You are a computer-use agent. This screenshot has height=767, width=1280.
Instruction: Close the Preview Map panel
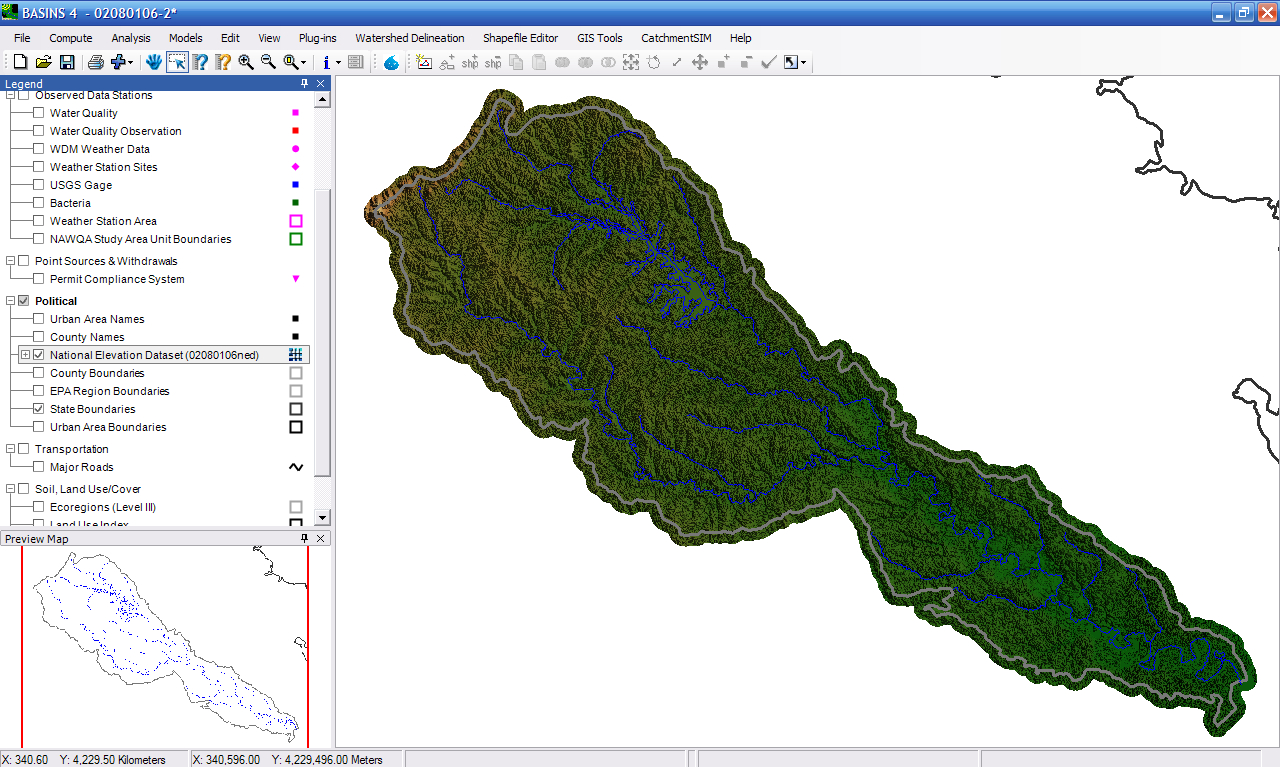[320, 538]
